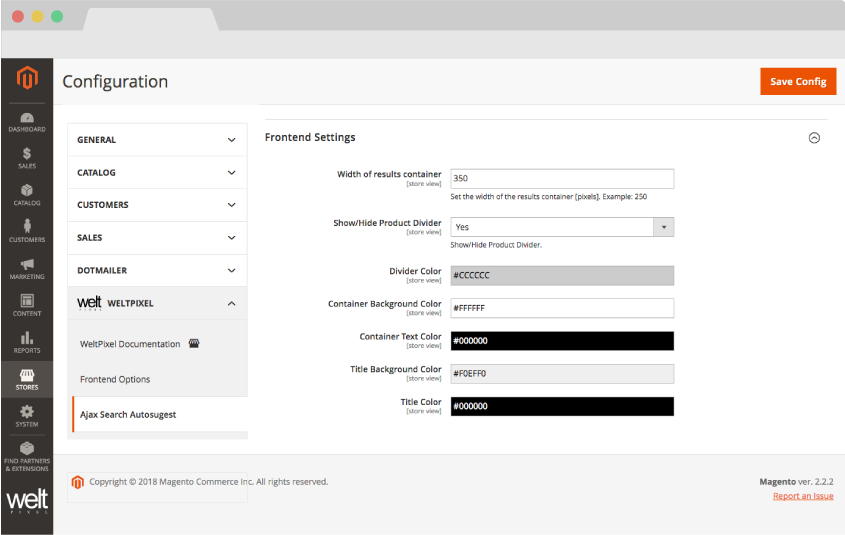Select Ajax Search Autosugest menu item
845x535 pixels.
coord(128,414)
